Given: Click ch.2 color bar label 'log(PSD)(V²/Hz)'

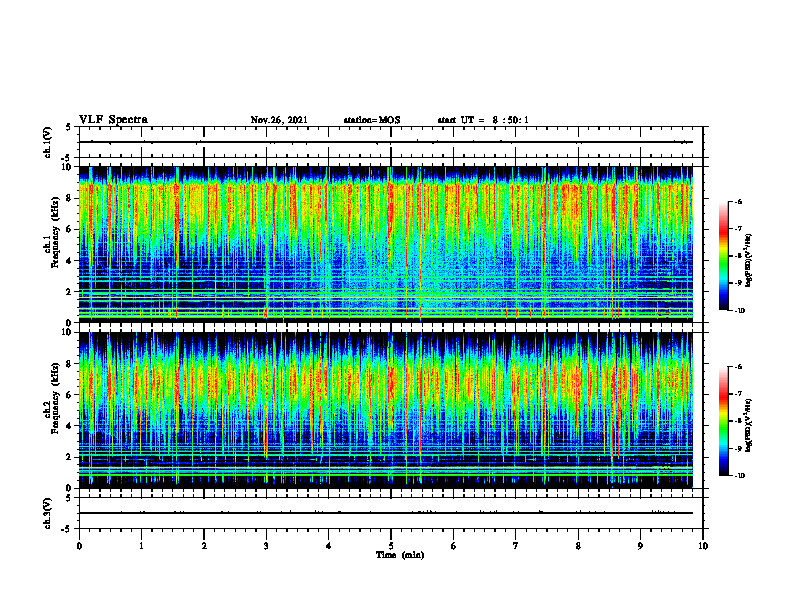Looking at the screenshot, I should pos(749,425).
